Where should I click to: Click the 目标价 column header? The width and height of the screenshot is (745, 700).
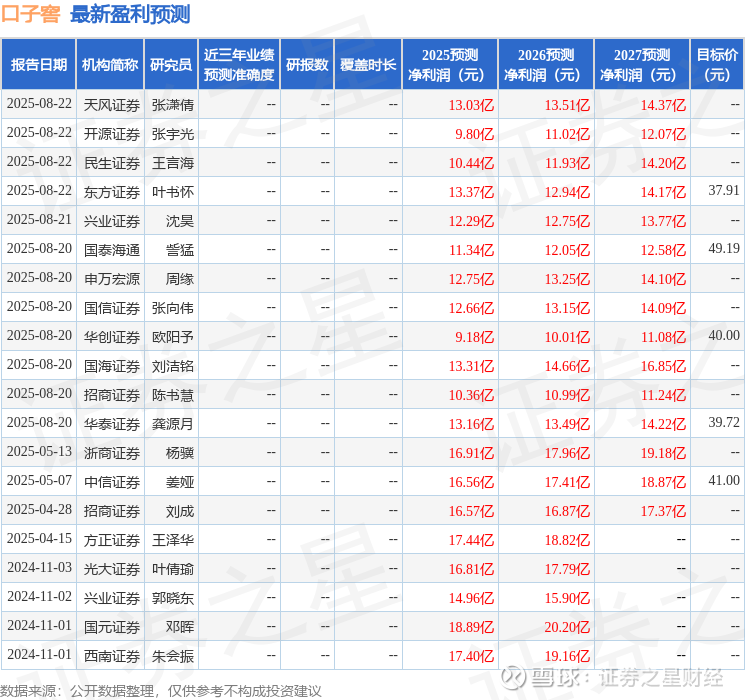pyautogui.click(x=717, y=65)
